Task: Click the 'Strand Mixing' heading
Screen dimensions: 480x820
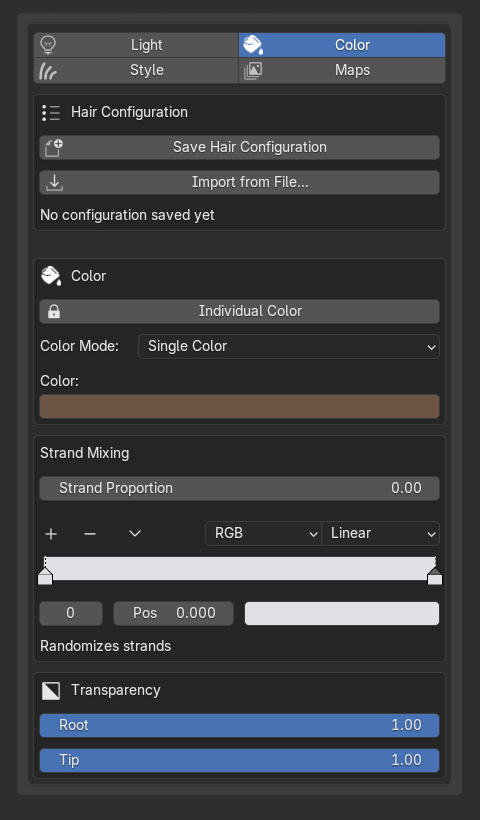Action: (85, 453)
